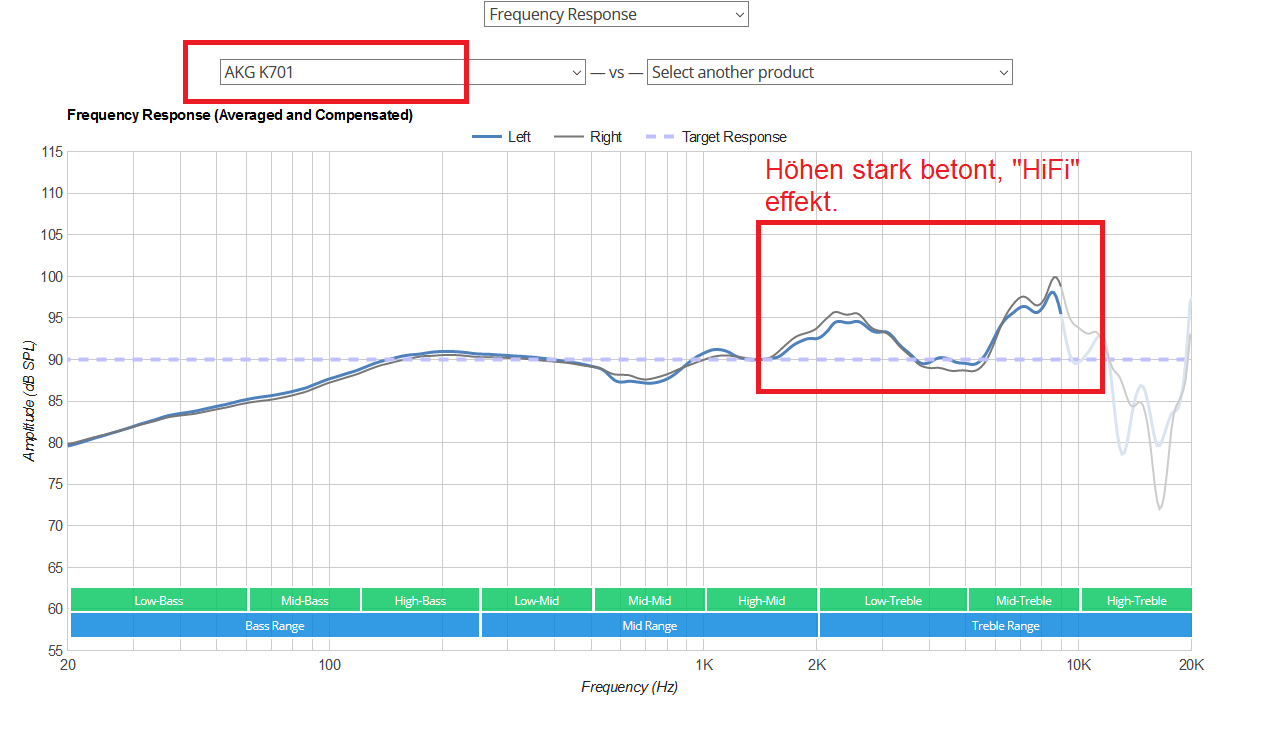
Task: Click the 10K tick label on frequency axis
Action: pyautogui.click(x=1078, y=665)
